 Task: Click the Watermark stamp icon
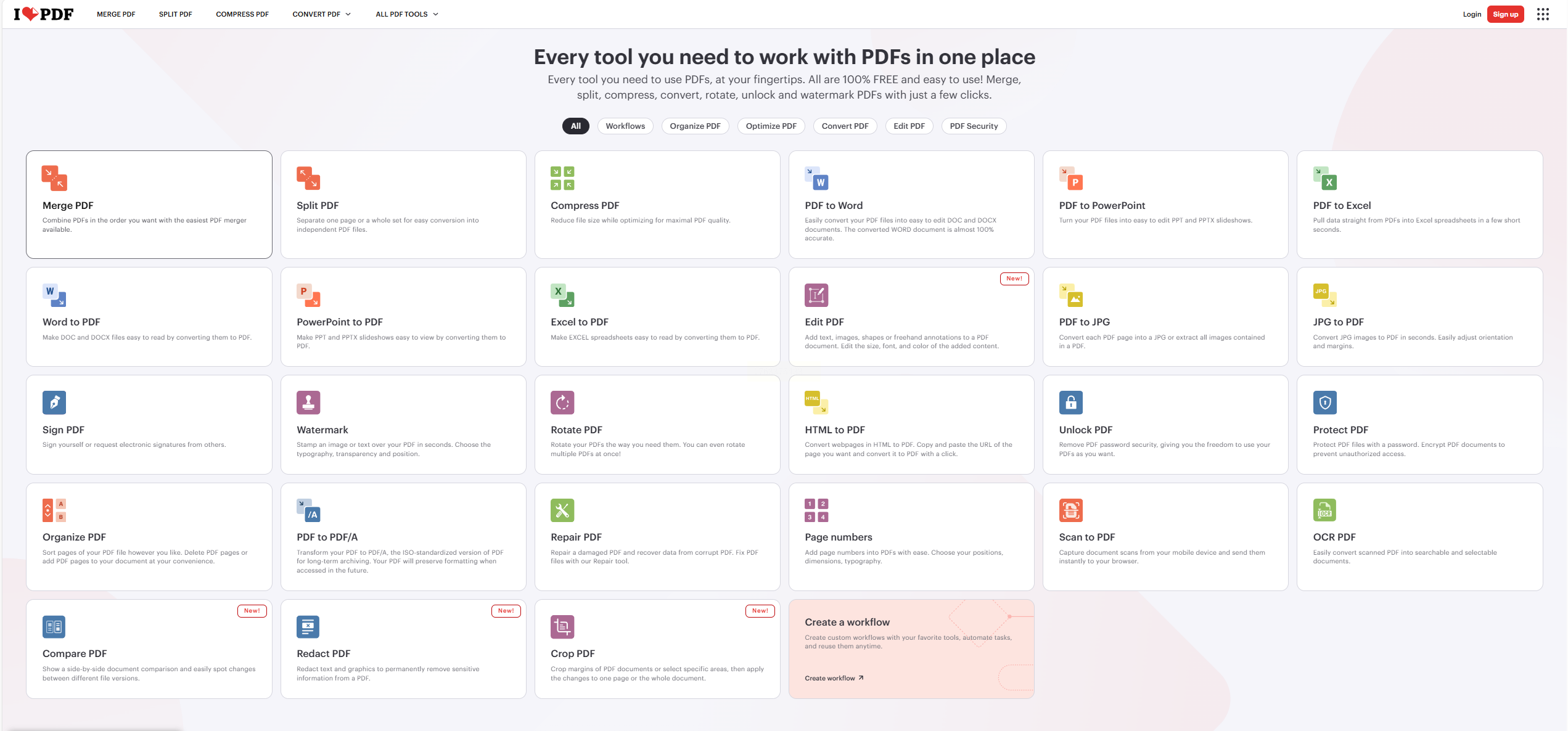point(308,402)
